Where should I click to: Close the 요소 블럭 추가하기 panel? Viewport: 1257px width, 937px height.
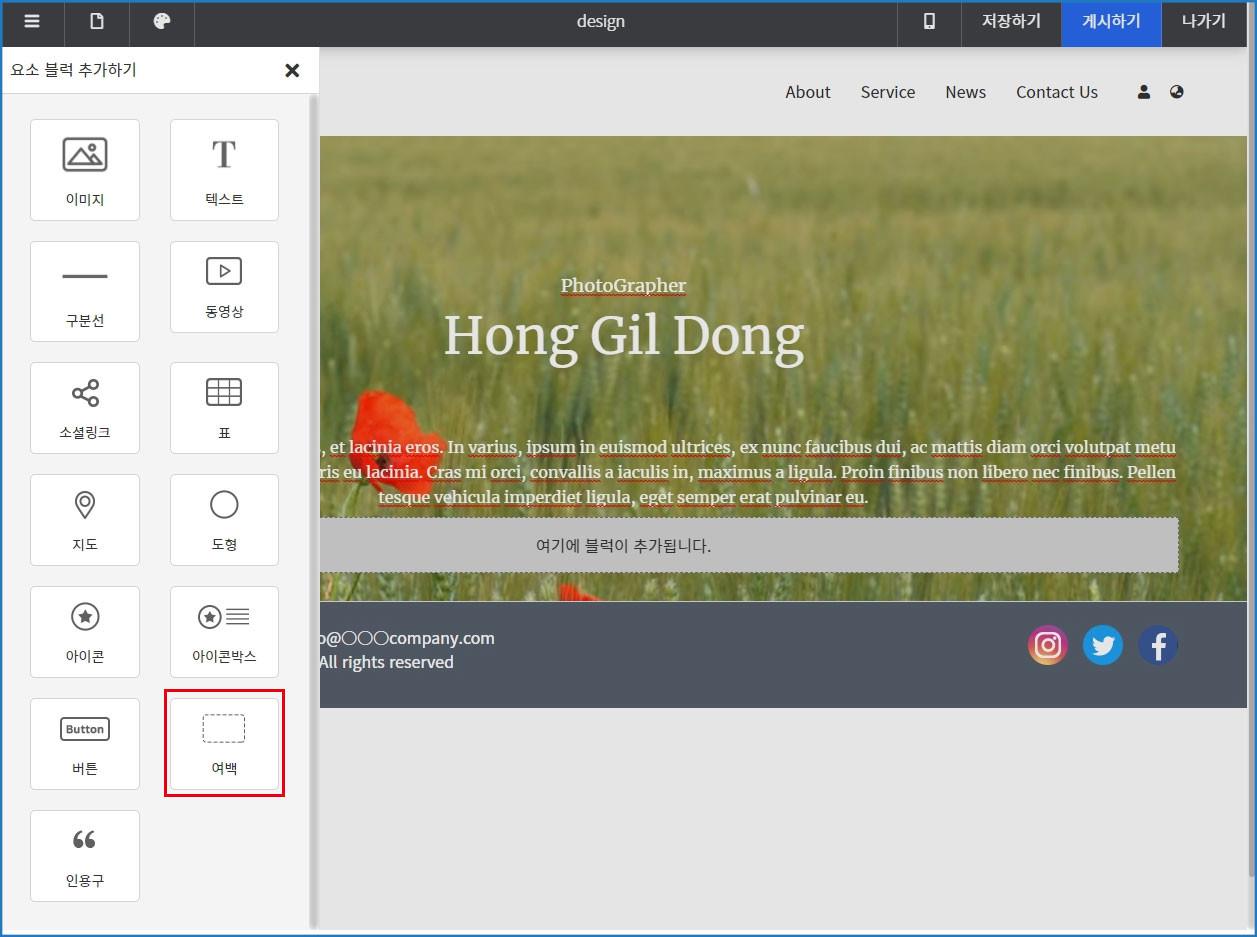pos(292,70)
